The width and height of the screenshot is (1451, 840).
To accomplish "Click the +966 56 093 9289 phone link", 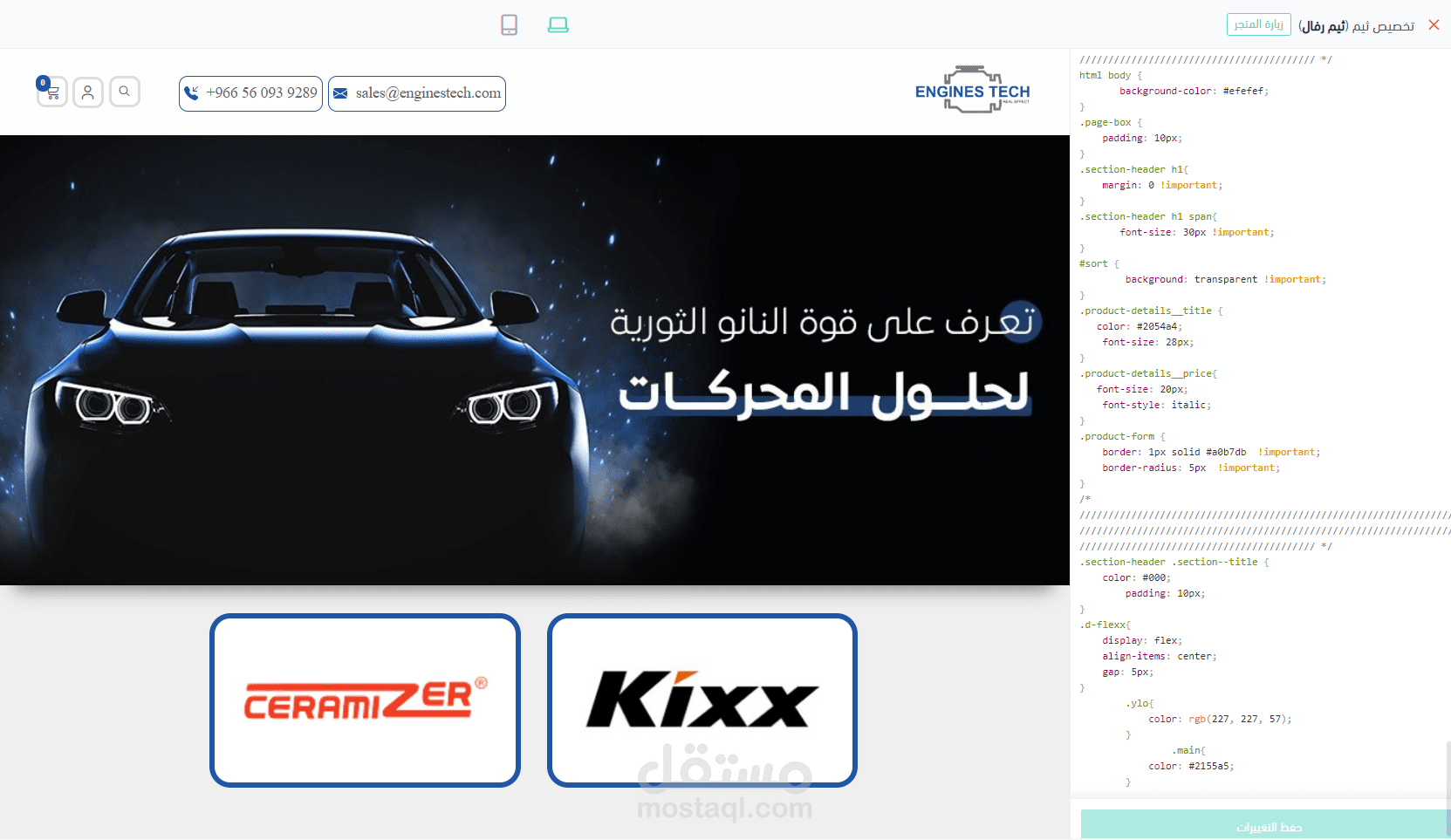I will (261, 92).
